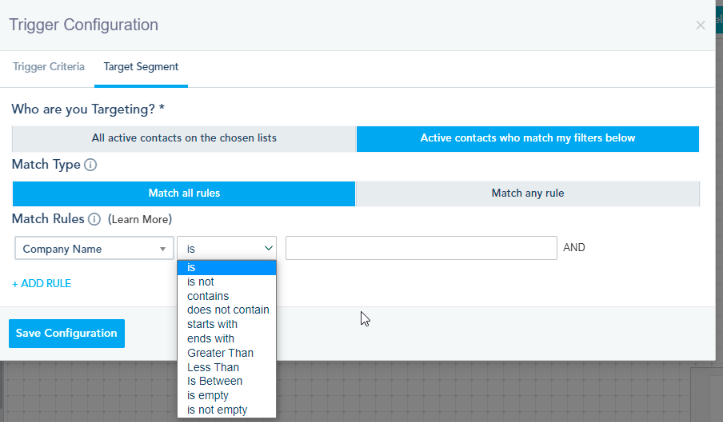Click the Match Rules info icon
Viewport: 723px width, 422px height.
point(94,219)
